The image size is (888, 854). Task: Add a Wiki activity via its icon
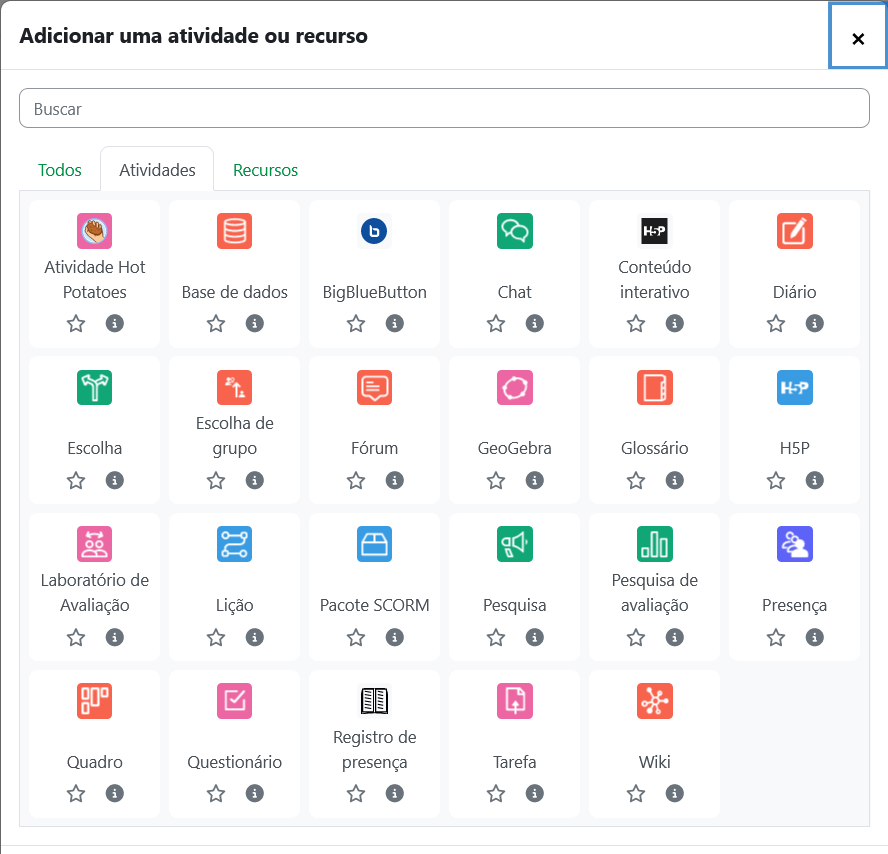point(654,701)
